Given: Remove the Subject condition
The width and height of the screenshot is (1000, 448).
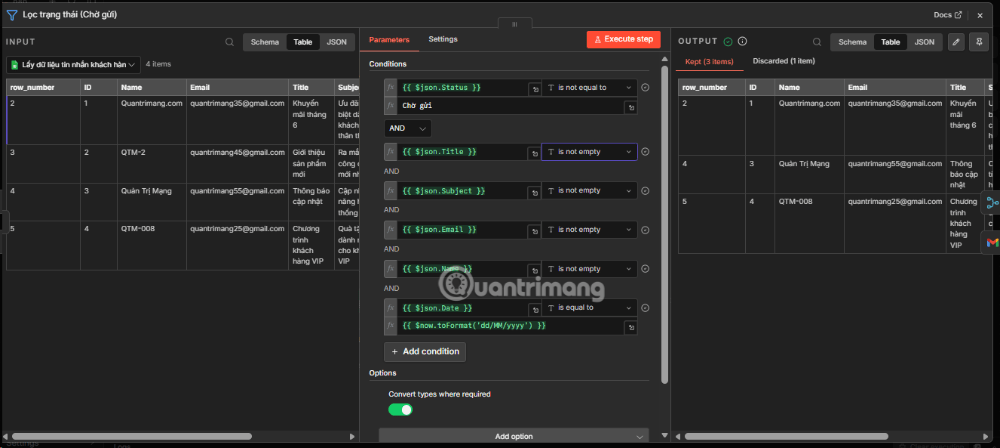Looking at the screenshot, I should pyautogui.click(x=645, y=191).
